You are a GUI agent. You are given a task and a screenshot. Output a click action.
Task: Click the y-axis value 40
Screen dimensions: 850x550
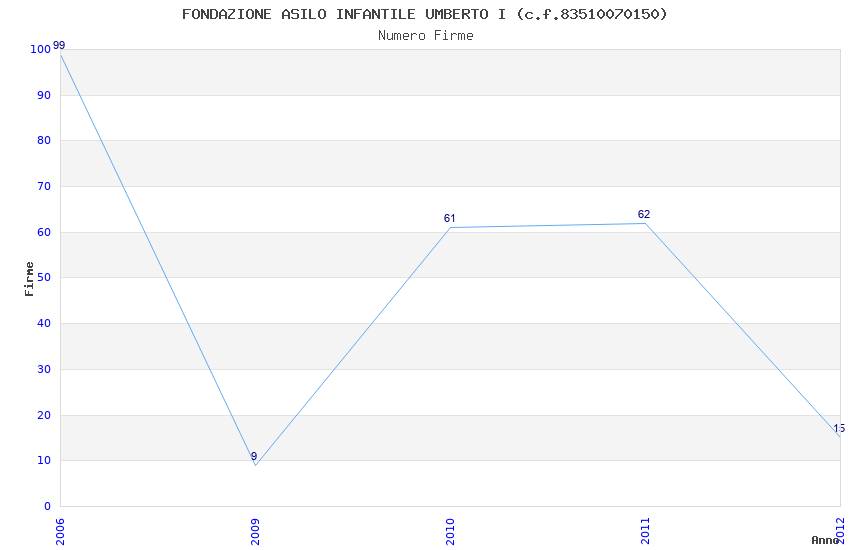tap(44, 323)
